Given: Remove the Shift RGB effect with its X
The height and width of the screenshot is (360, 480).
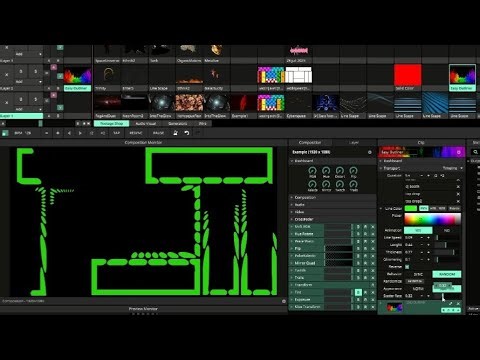Looking at the screenshot, I should tap(373, 227).
